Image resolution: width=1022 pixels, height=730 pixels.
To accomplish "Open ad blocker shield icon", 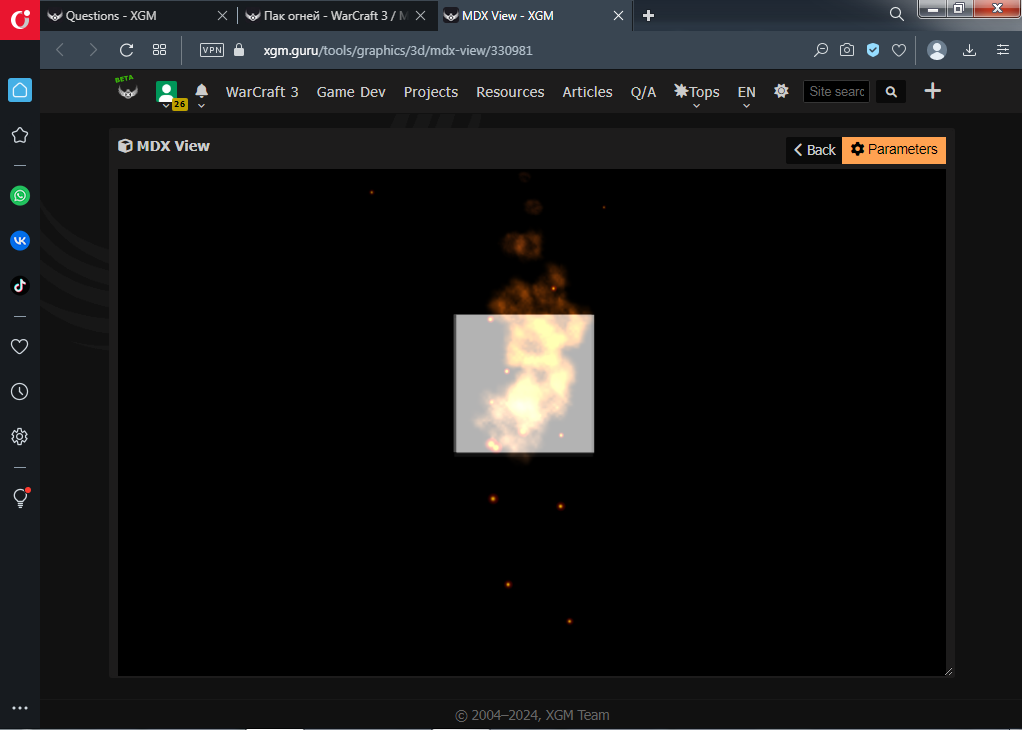I will click(873, 50).
